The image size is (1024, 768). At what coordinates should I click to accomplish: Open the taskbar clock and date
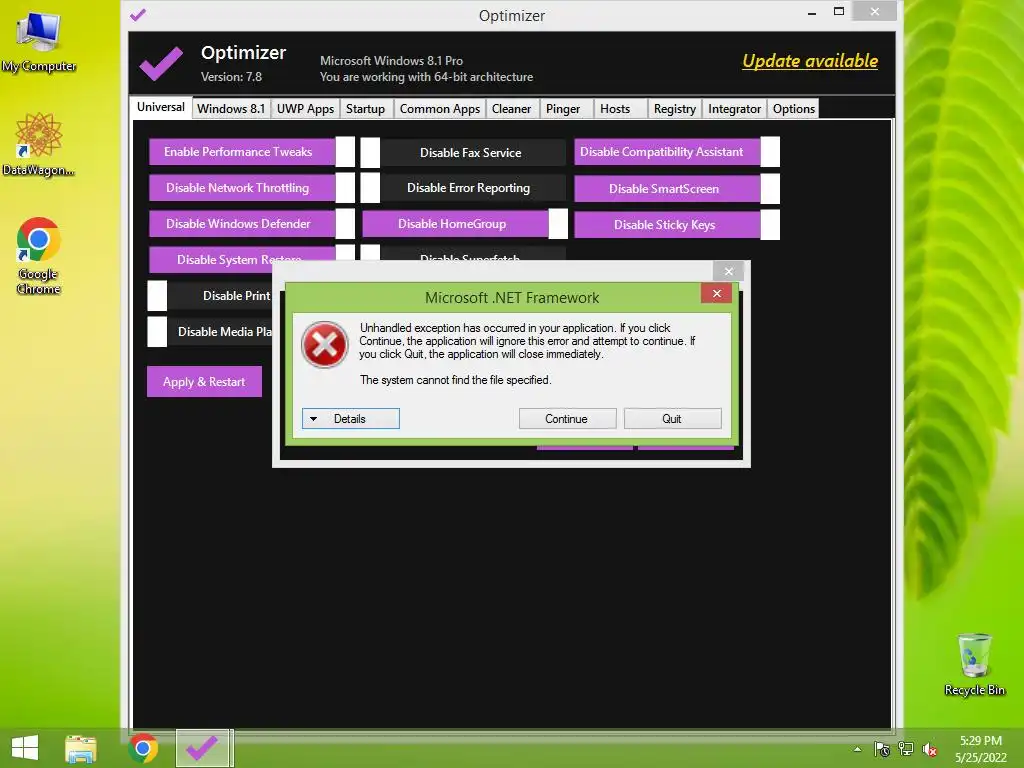tap(981, 749)
